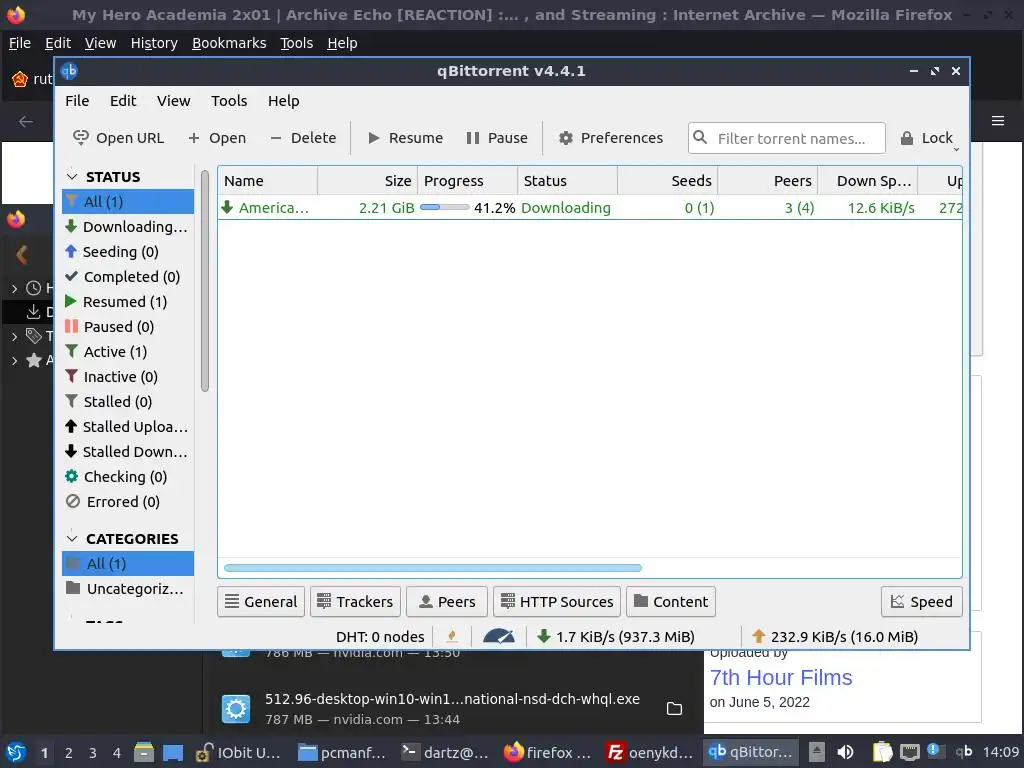The image size is (1024, 768).
Task: Filter by Stalled (0) status
Action: click(x=128, y=402)
